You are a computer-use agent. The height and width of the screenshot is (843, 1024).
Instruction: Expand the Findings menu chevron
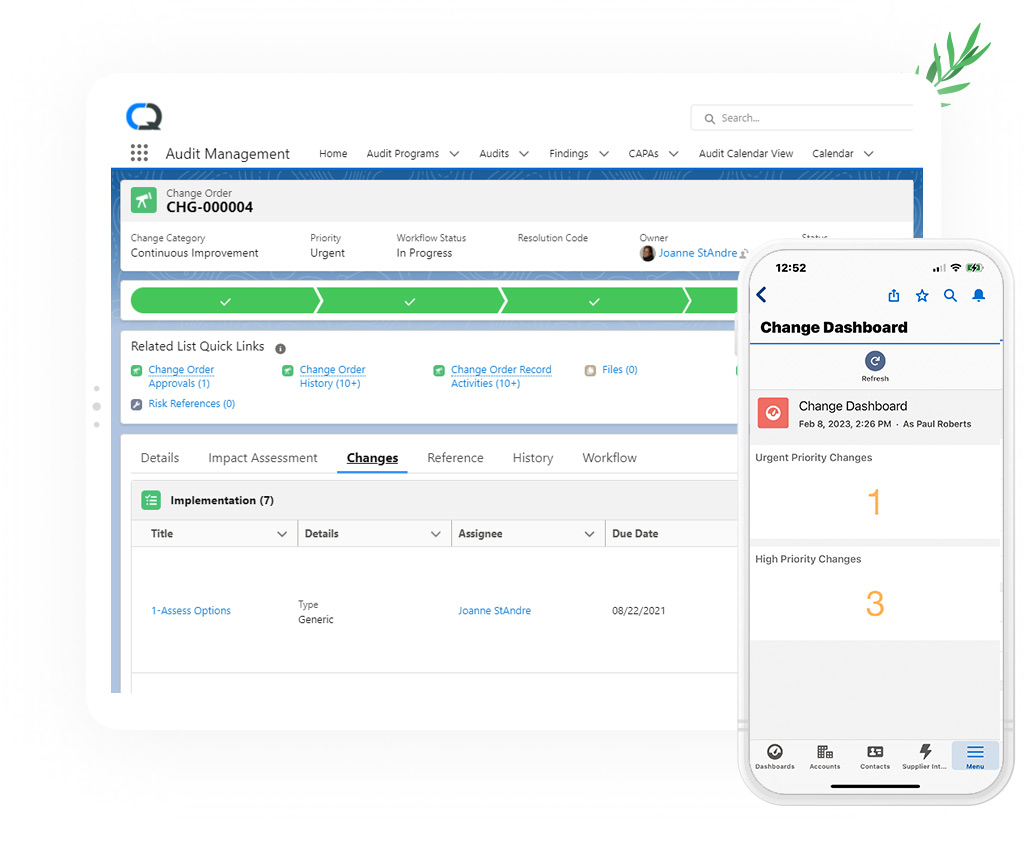pos(604,154)
